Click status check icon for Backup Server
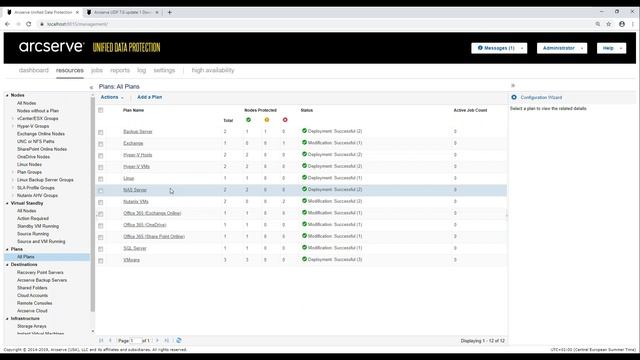Image resolution: width=640 pixels, height=360 pixels. pos(304,131)
